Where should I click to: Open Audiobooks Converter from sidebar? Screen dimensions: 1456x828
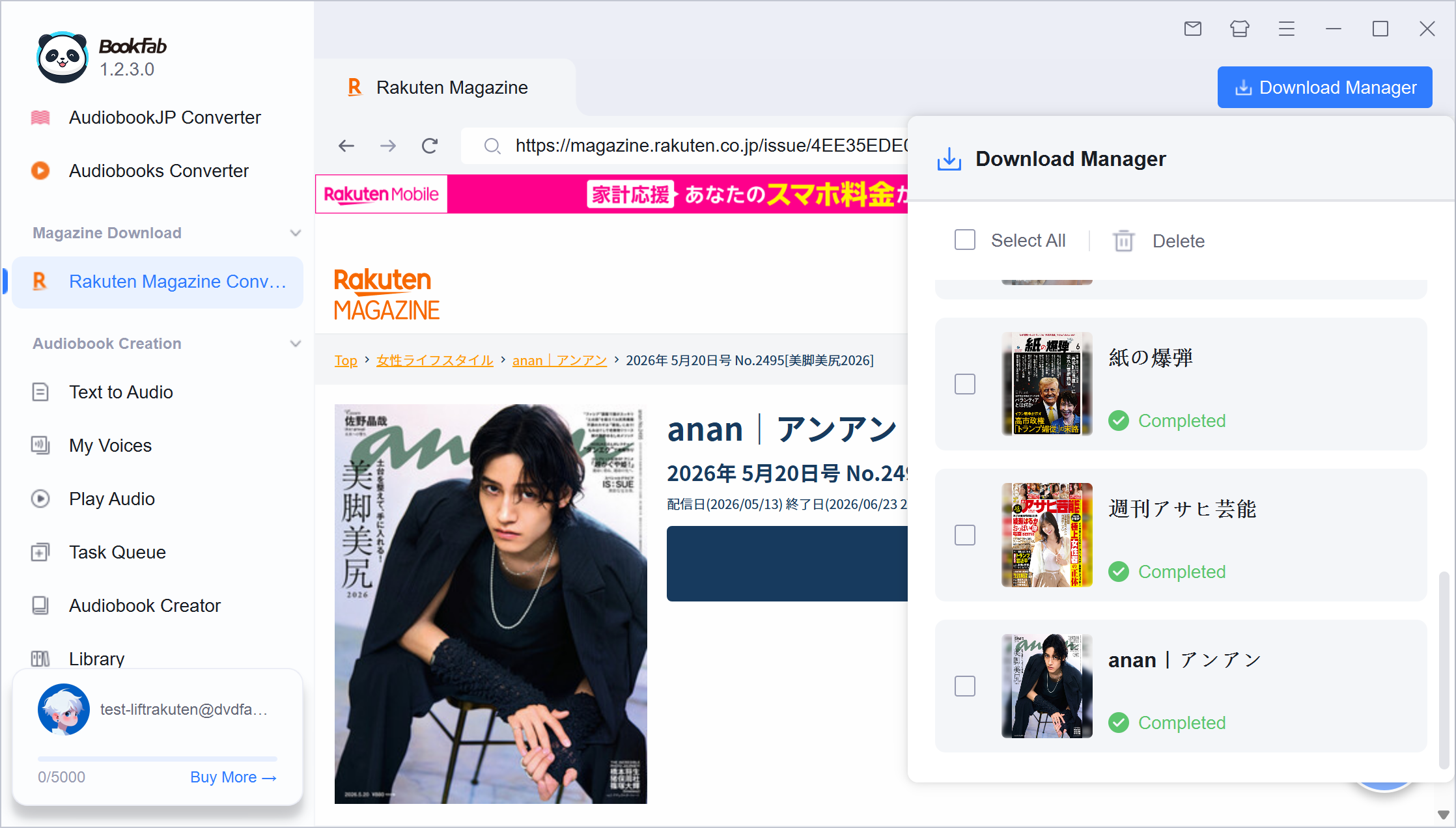(x=158, y=171)
